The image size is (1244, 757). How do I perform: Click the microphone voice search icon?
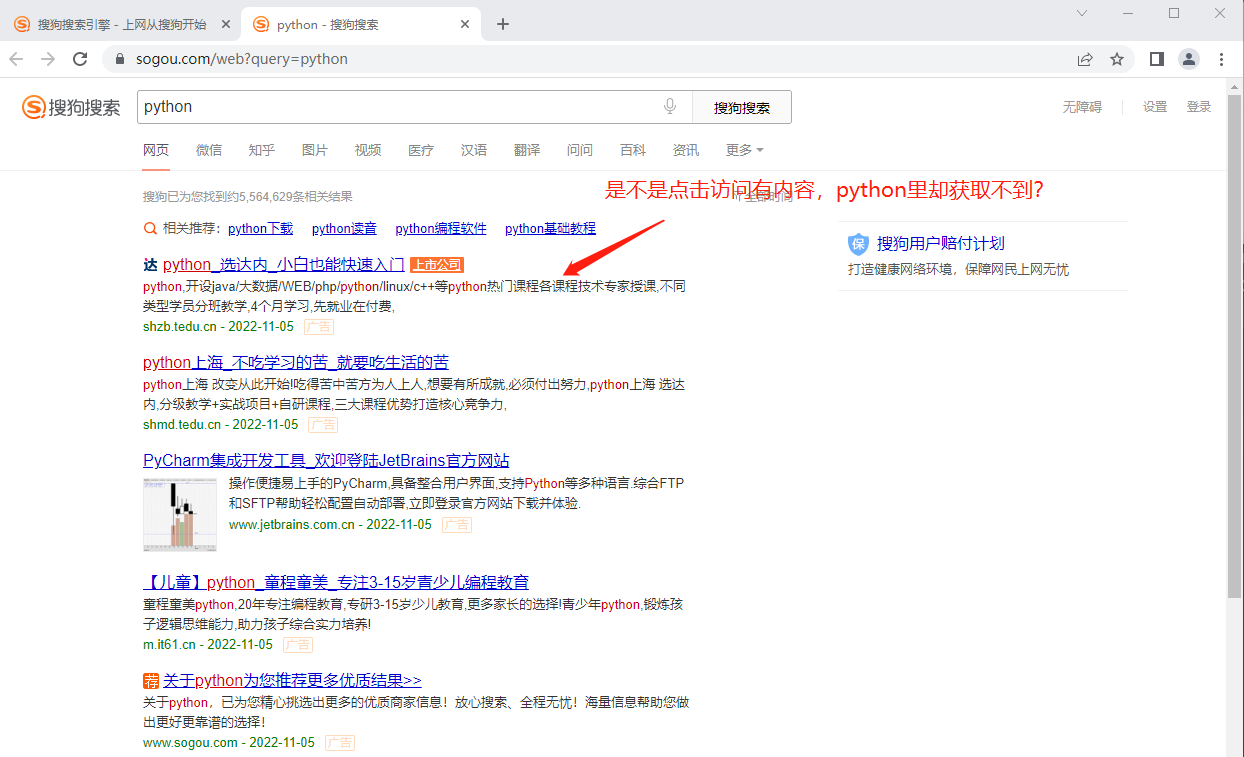tap(670, 107)
